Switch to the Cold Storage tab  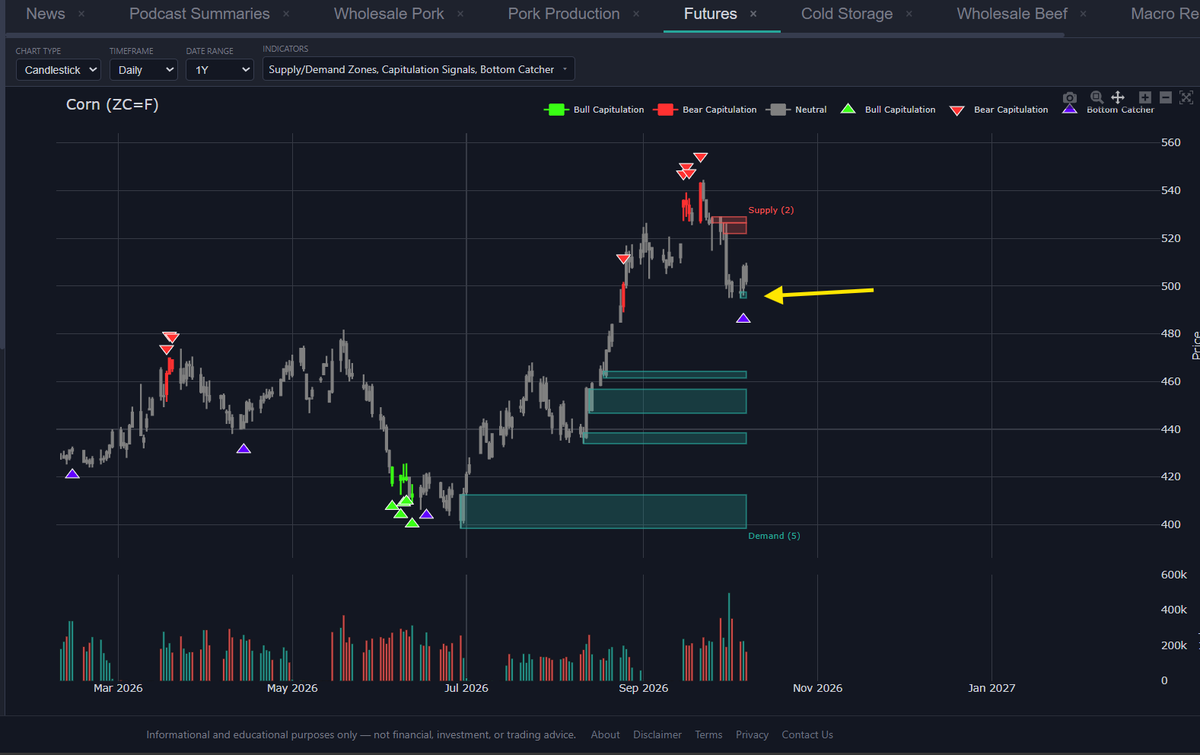[847, 14]
